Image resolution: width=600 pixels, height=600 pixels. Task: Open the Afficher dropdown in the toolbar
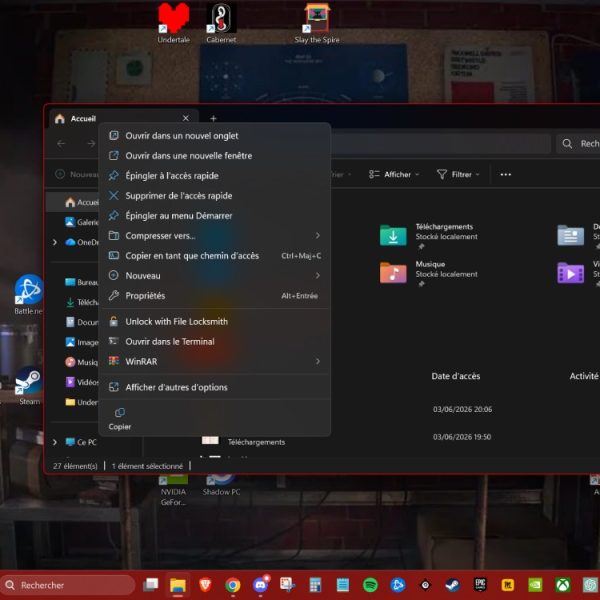[394, 174]
